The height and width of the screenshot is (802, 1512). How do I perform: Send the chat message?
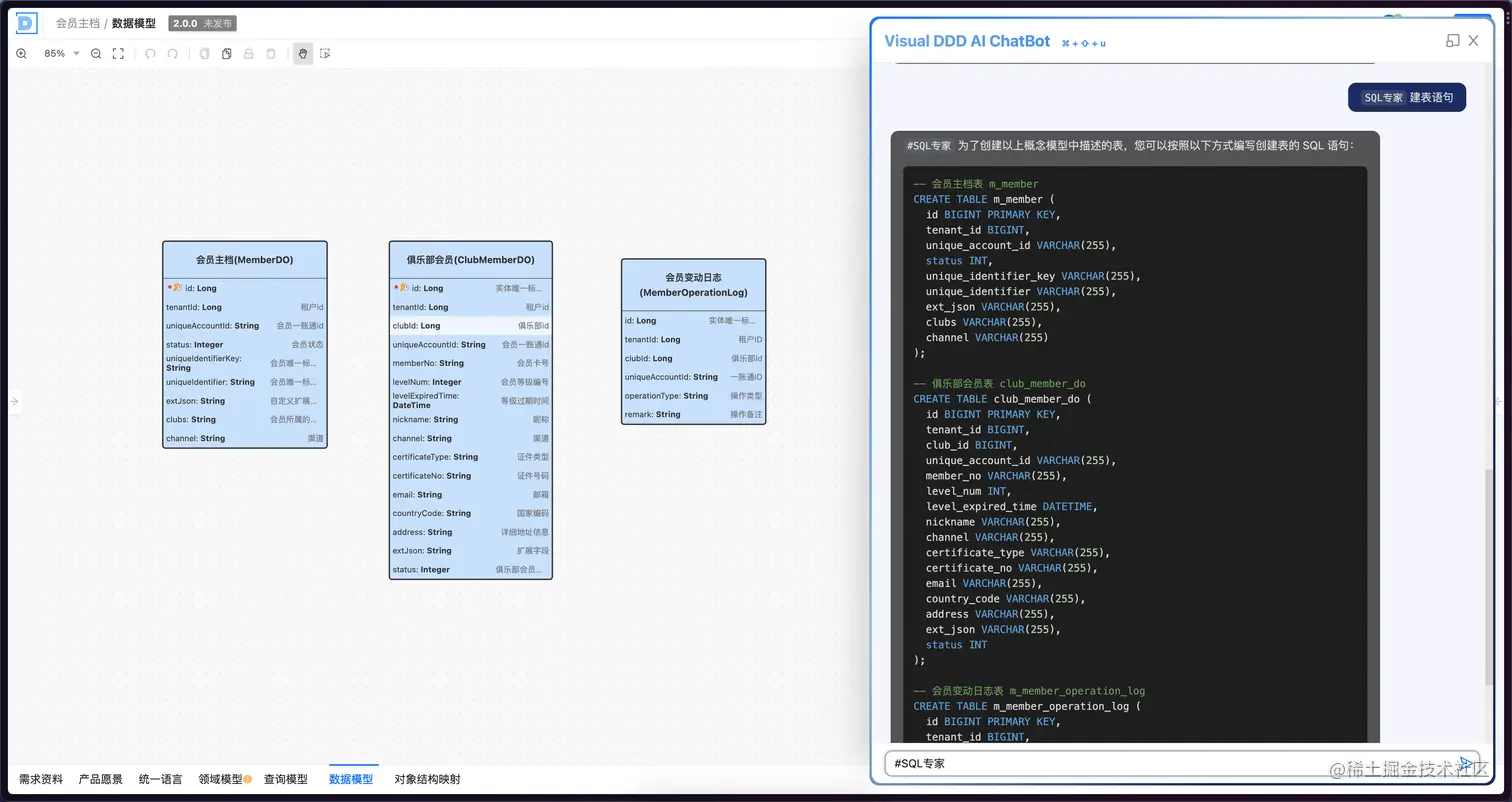[1465, 763]
